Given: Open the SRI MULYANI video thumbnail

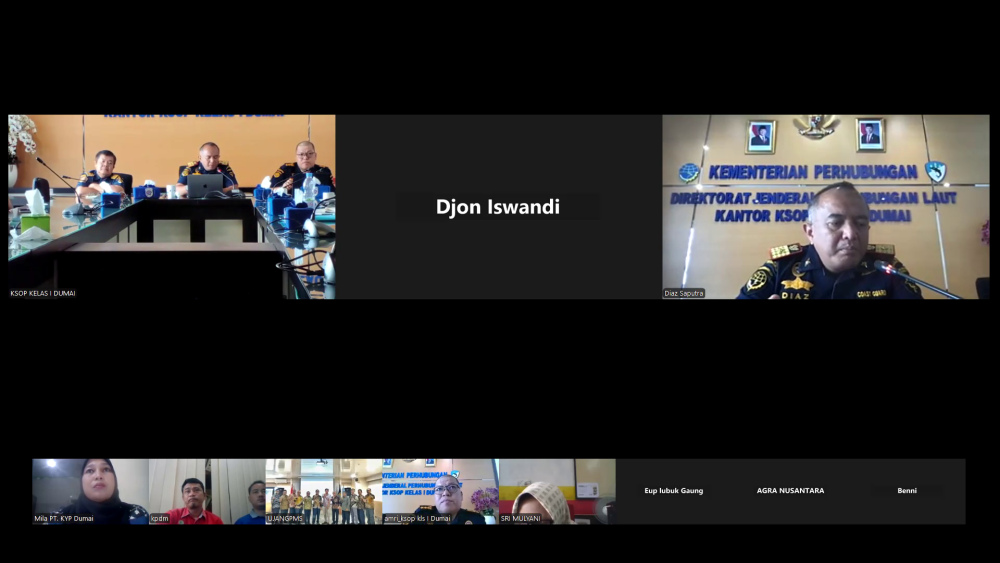Looking at the screenshot, I should click(x=557, y=492).
